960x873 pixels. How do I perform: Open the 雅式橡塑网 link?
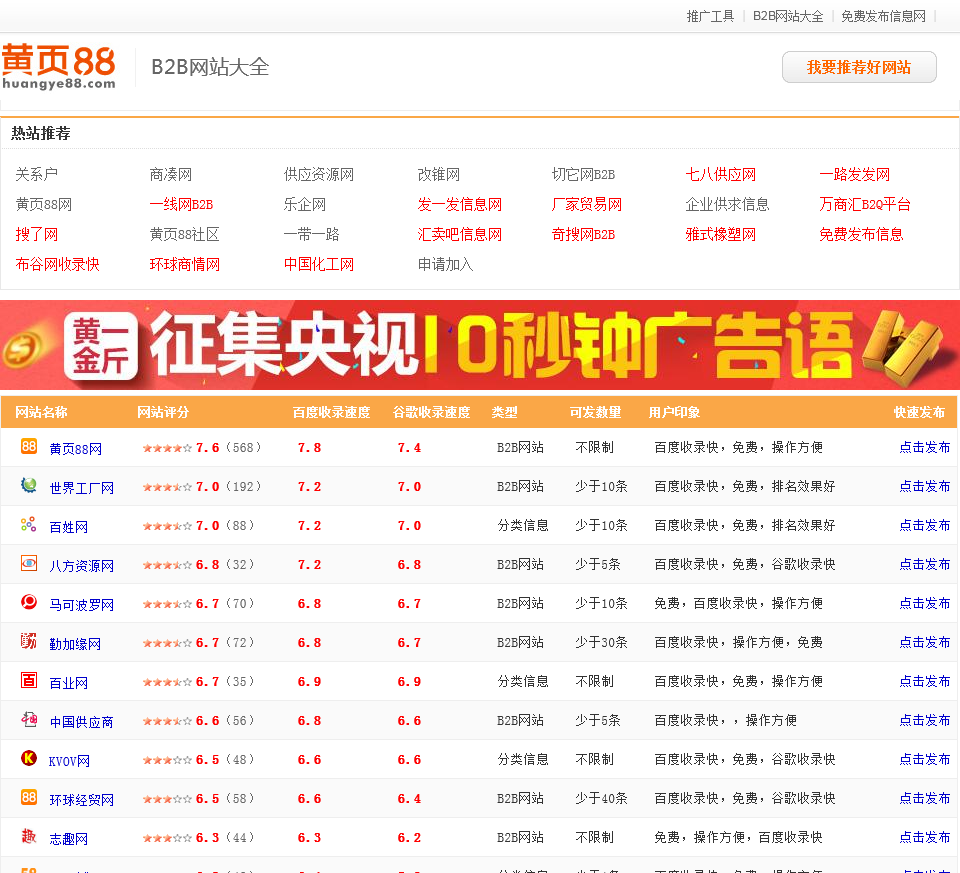tap(721, 234)
